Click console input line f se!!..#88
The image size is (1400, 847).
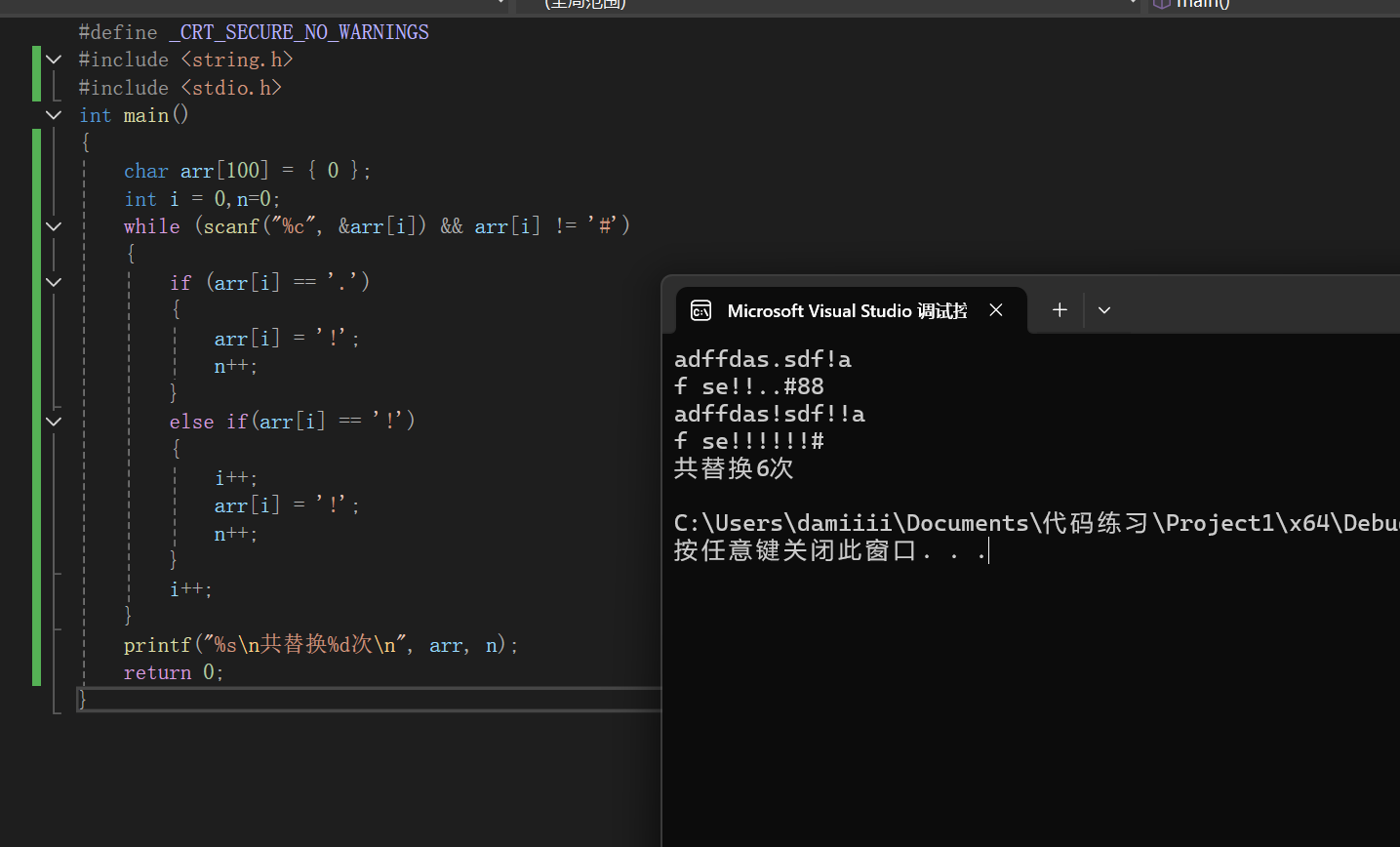[749, 387]
